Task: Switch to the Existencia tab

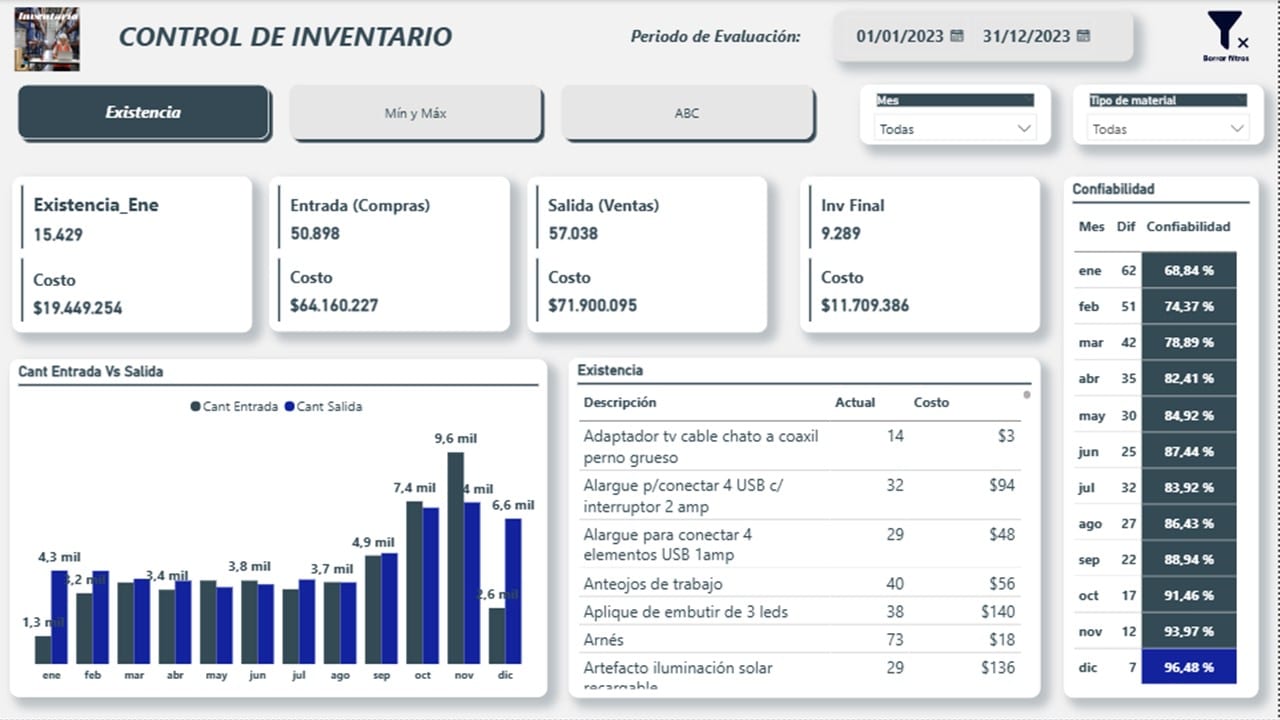Action: (x=143, y=113)
